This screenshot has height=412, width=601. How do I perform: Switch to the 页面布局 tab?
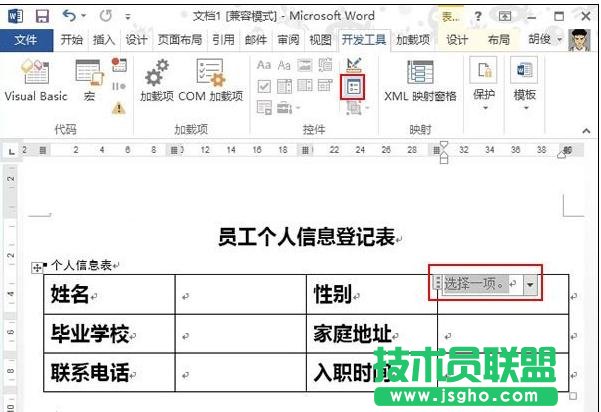[180, 39]
